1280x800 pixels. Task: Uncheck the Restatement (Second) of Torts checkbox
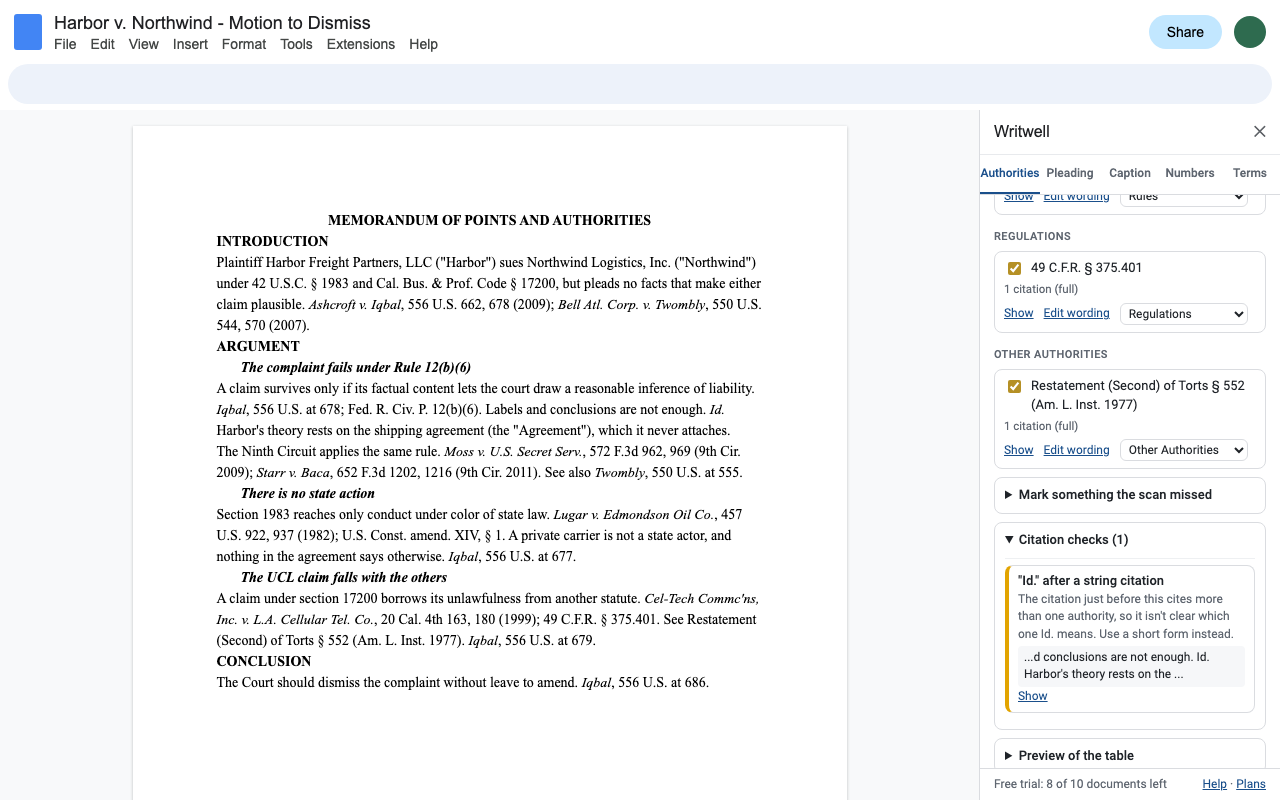[1014, 386]
